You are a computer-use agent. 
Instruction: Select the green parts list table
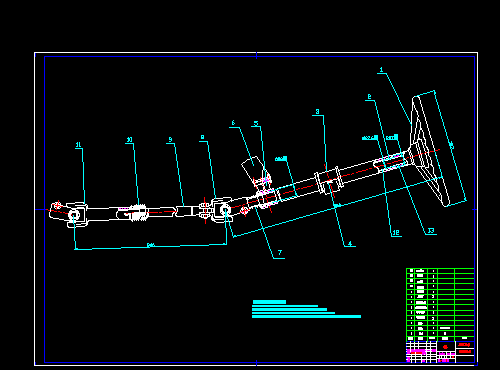440,304
